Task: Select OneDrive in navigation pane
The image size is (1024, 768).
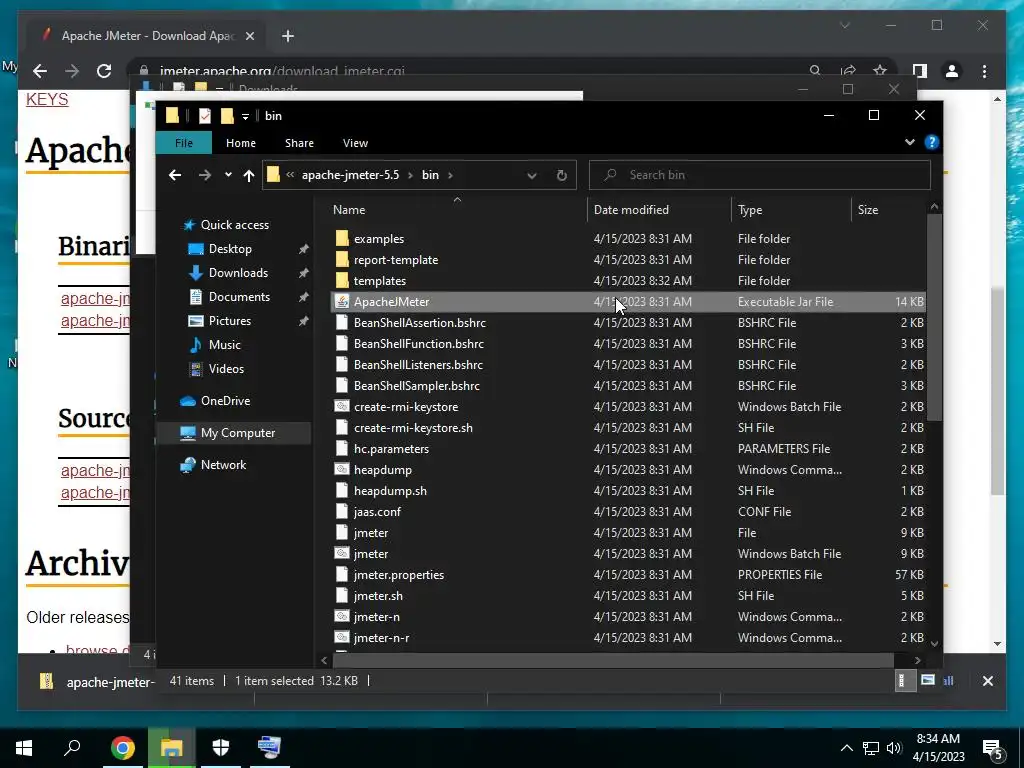Action: point(225,401)
